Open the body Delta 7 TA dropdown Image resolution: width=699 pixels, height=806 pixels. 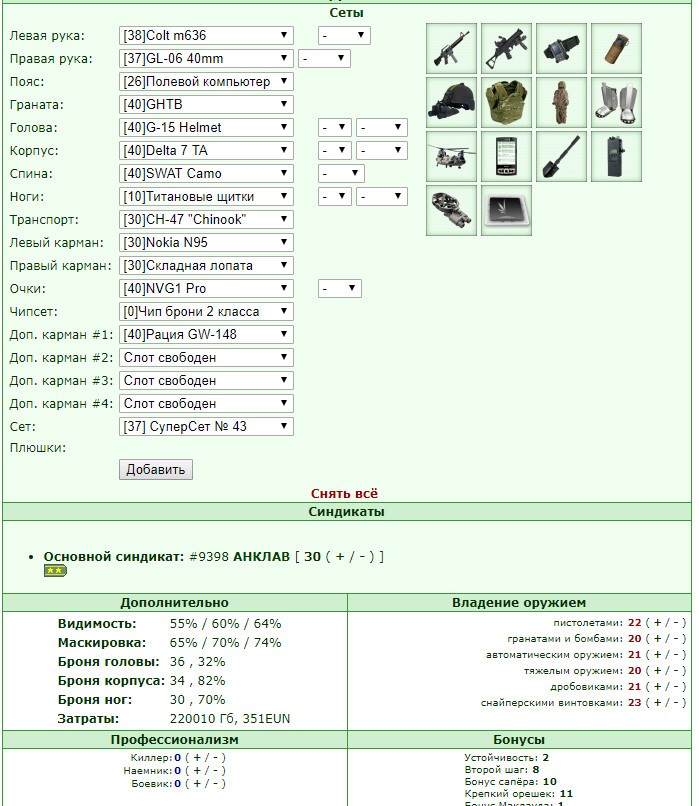[x=206, y=151]
